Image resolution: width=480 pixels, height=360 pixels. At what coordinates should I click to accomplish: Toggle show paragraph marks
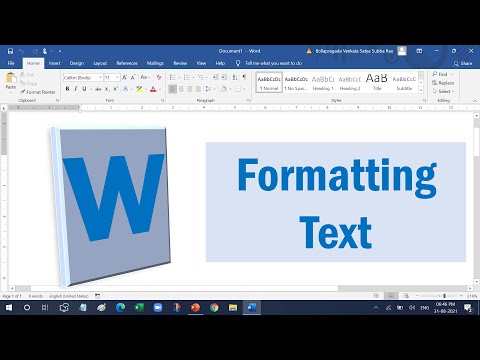click(244, 77)
